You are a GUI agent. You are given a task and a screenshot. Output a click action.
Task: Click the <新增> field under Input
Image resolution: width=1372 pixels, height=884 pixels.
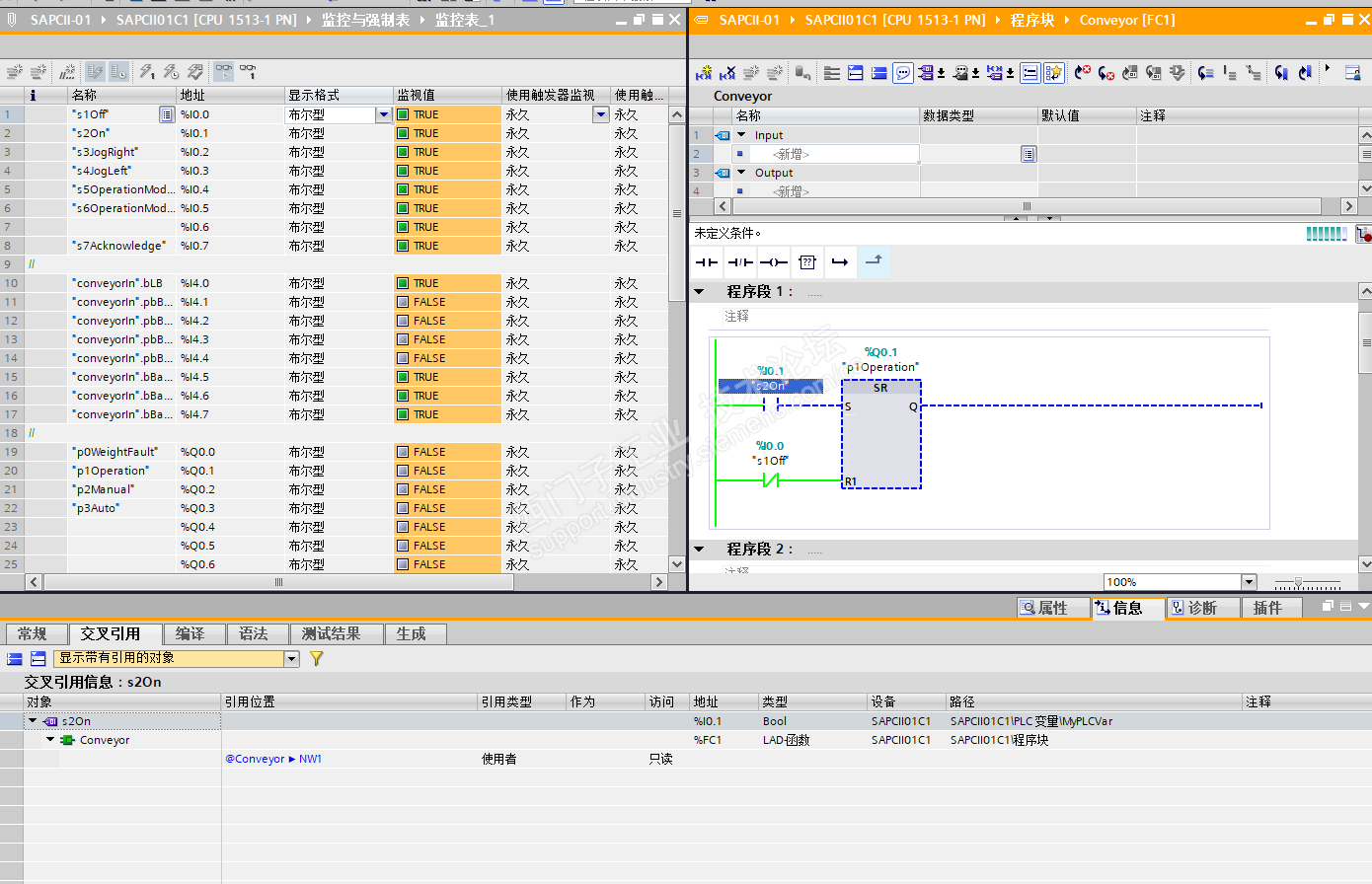coord(791,154)
